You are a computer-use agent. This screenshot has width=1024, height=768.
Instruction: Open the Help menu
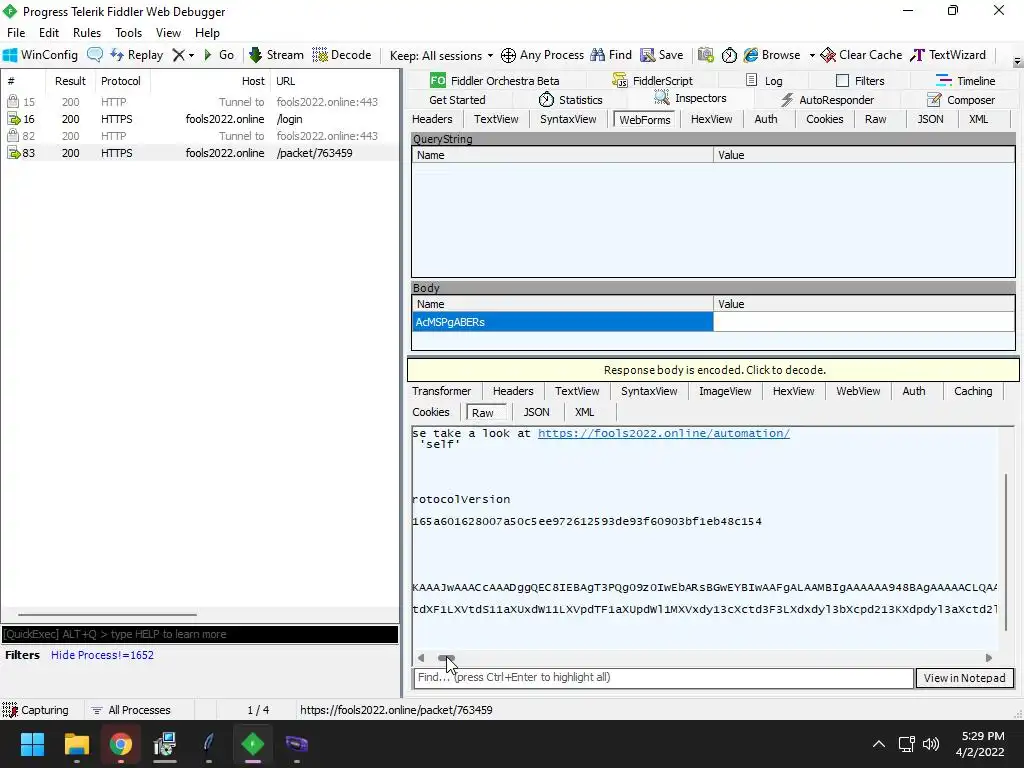point(207,33)
